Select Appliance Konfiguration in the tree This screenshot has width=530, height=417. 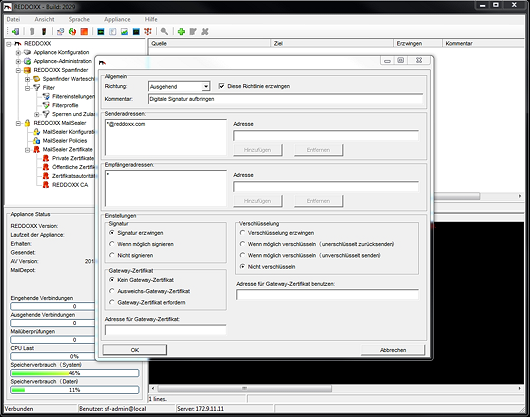coord(61,52)
